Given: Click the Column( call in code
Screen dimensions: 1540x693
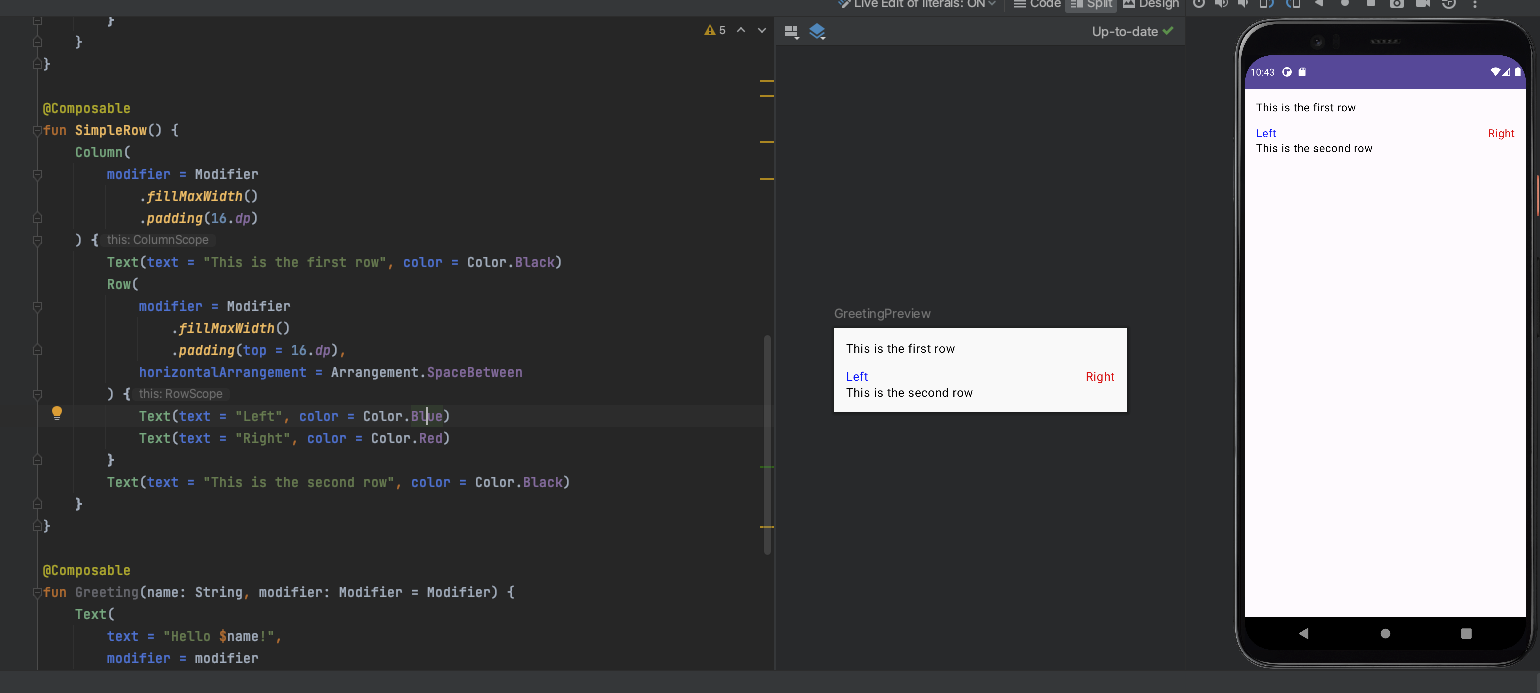Looking at the screenshot, I should point(103,152).
